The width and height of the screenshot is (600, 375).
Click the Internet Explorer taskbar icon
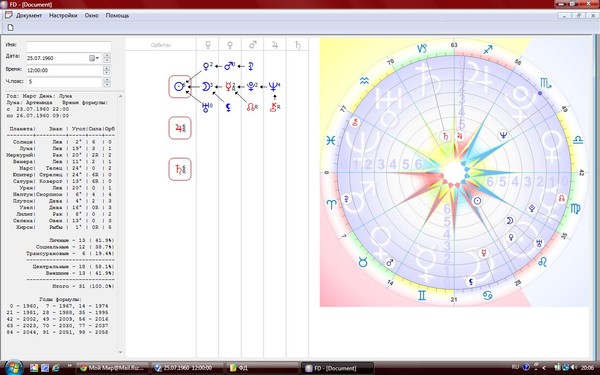56,368
